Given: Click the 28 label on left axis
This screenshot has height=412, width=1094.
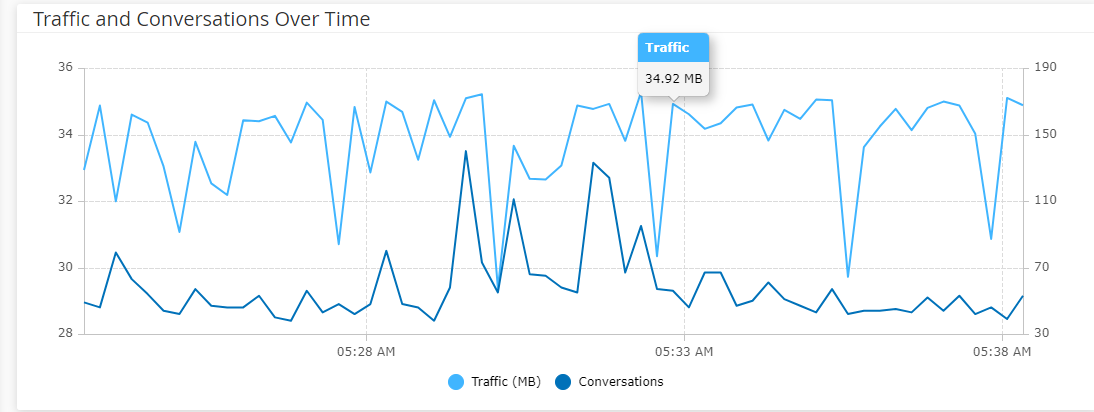Looking at the screenshot, I should (x=66, y=334).
